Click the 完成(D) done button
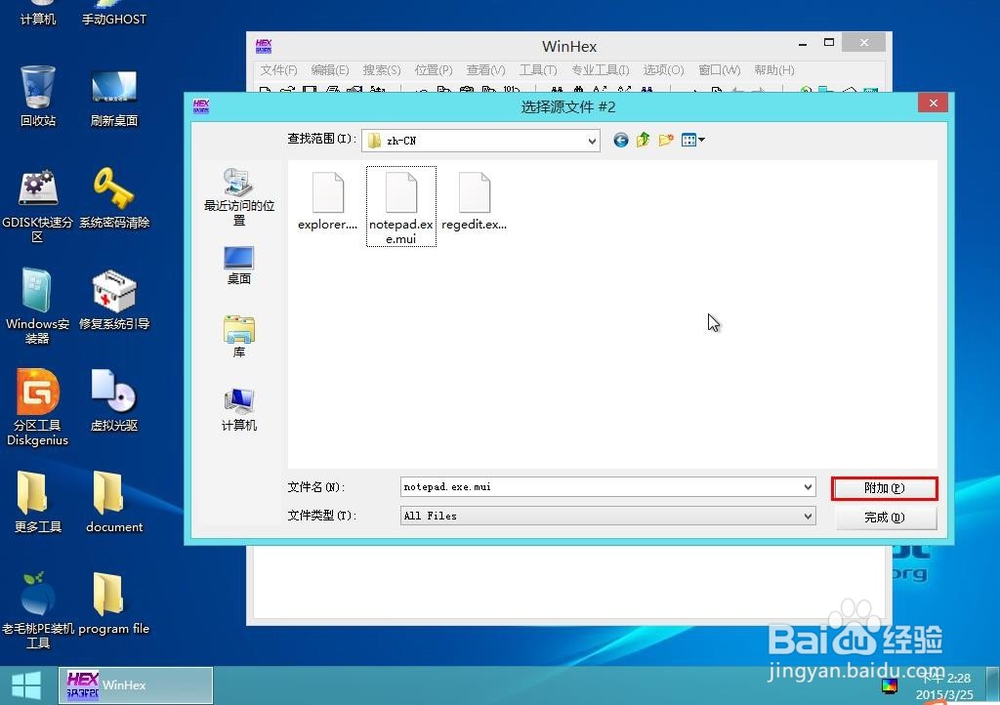The image size is (1000, 705). (885, 517)
